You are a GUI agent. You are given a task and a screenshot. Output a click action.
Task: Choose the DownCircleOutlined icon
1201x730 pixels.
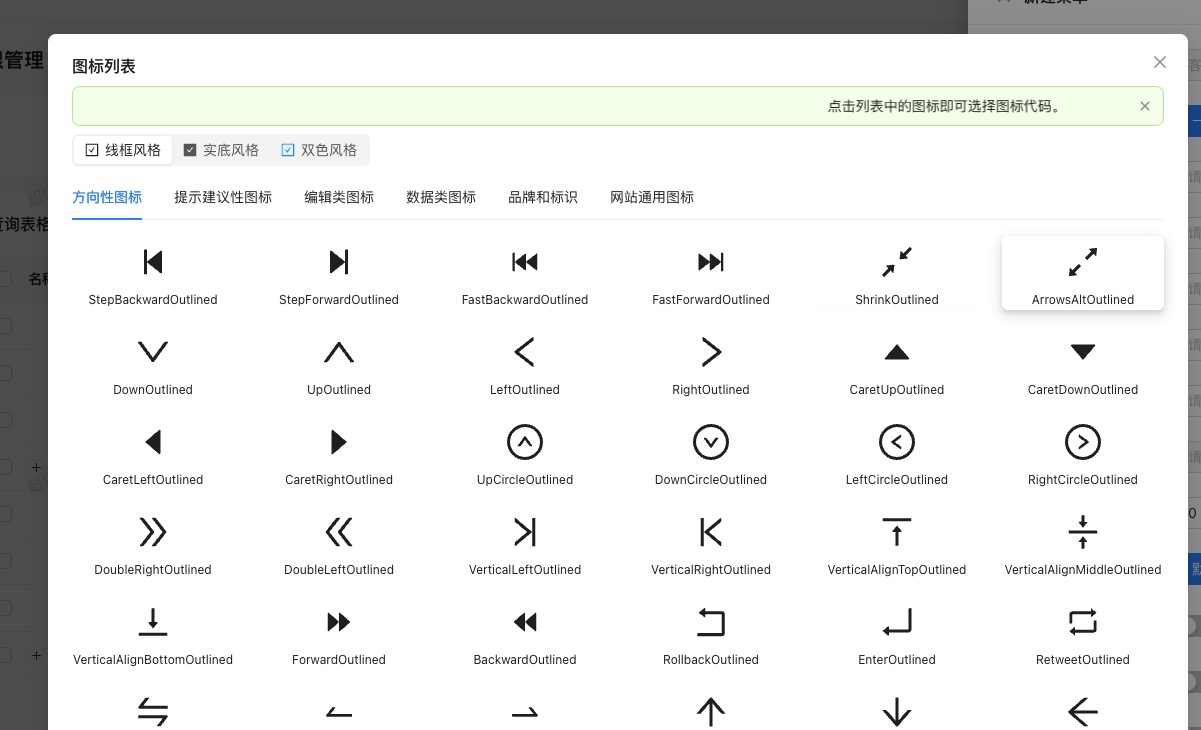(x=711, y=452)
